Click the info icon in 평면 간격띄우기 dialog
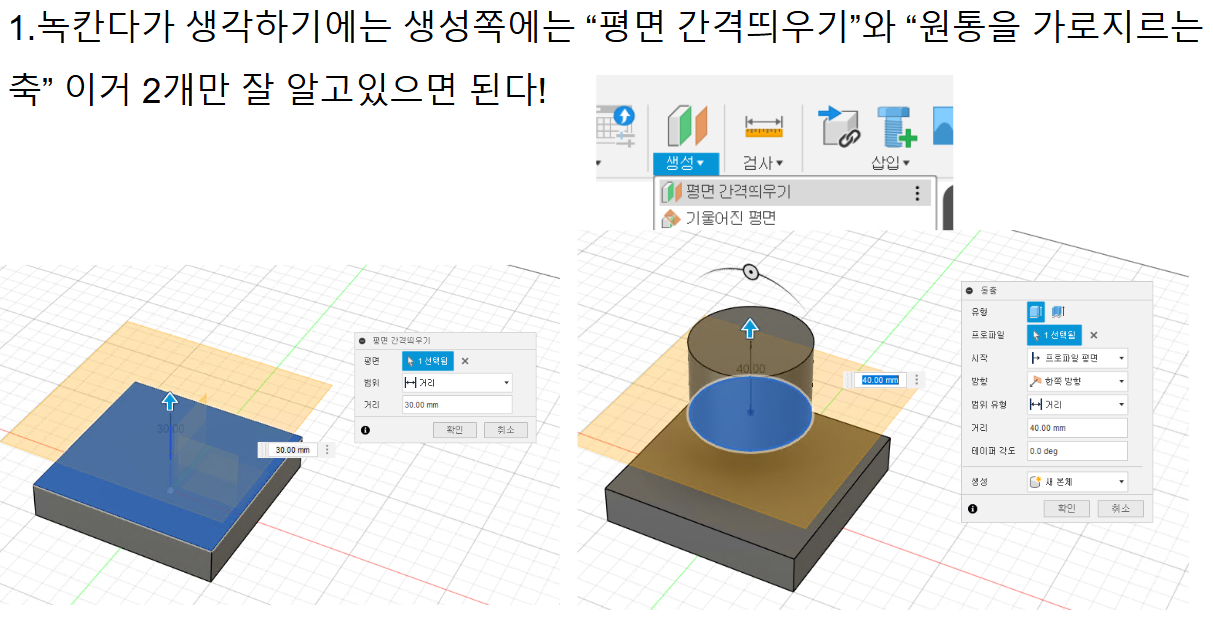The height and width of the screenshot is (619, 1213). click(x=365, y=429)
